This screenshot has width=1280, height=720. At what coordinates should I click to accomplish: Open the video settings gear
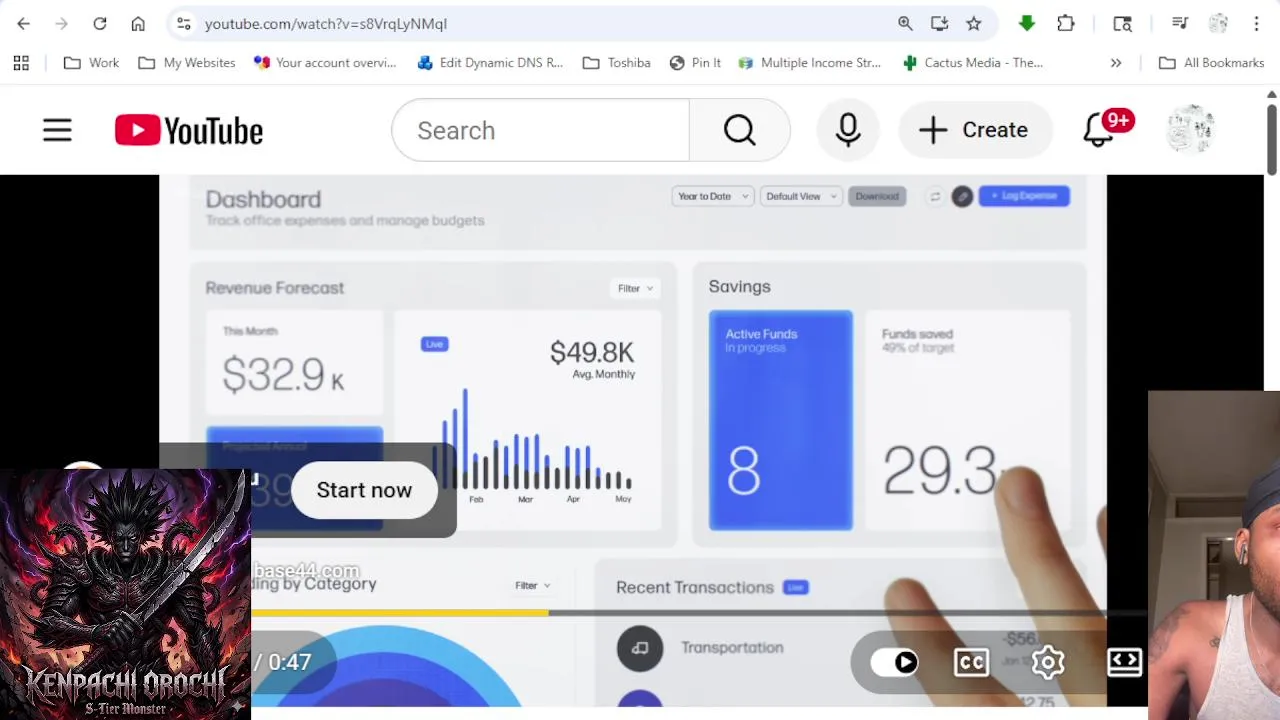pos(1048,662)
